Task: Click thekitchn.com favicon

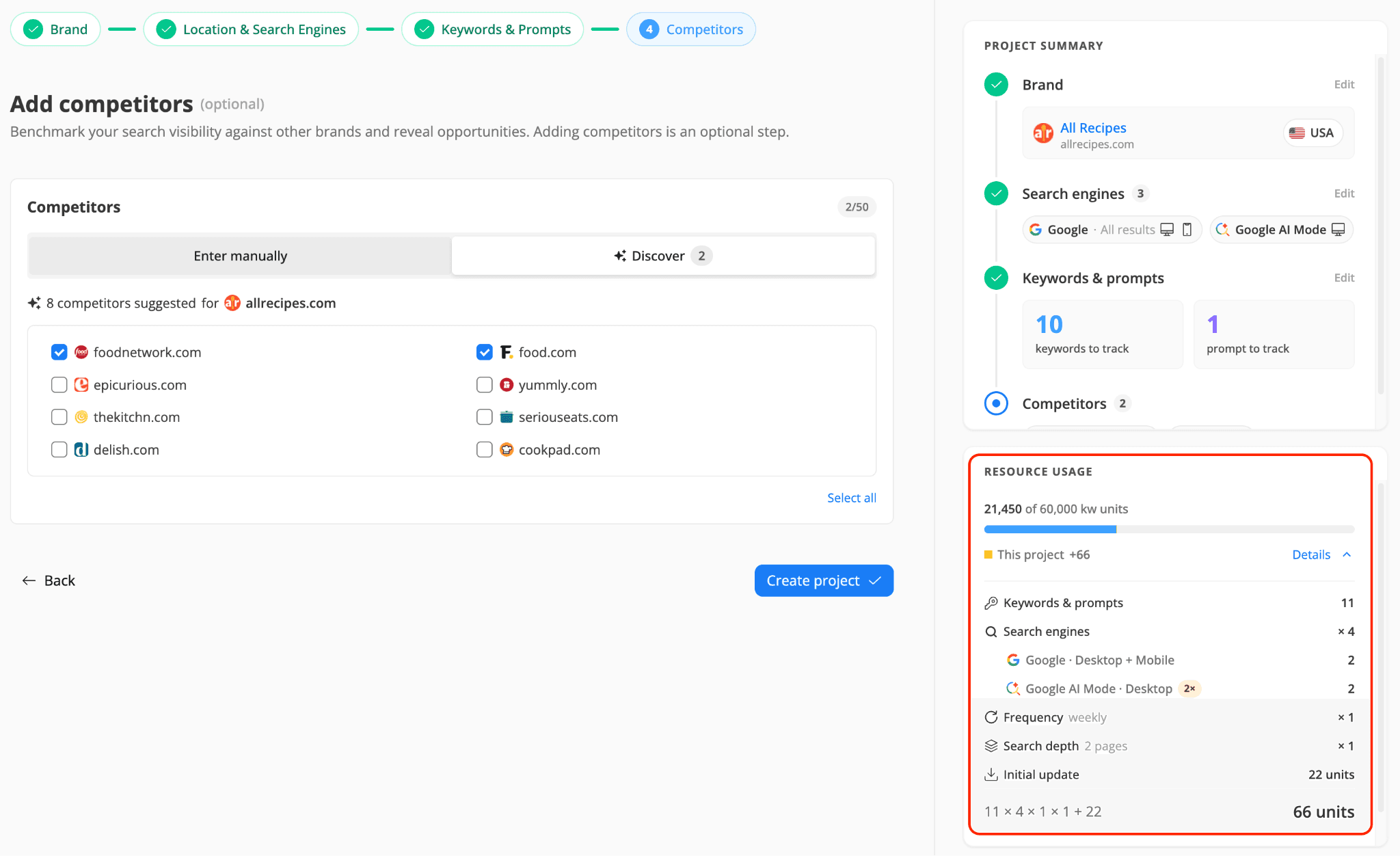Action: [x=81, y=417]
